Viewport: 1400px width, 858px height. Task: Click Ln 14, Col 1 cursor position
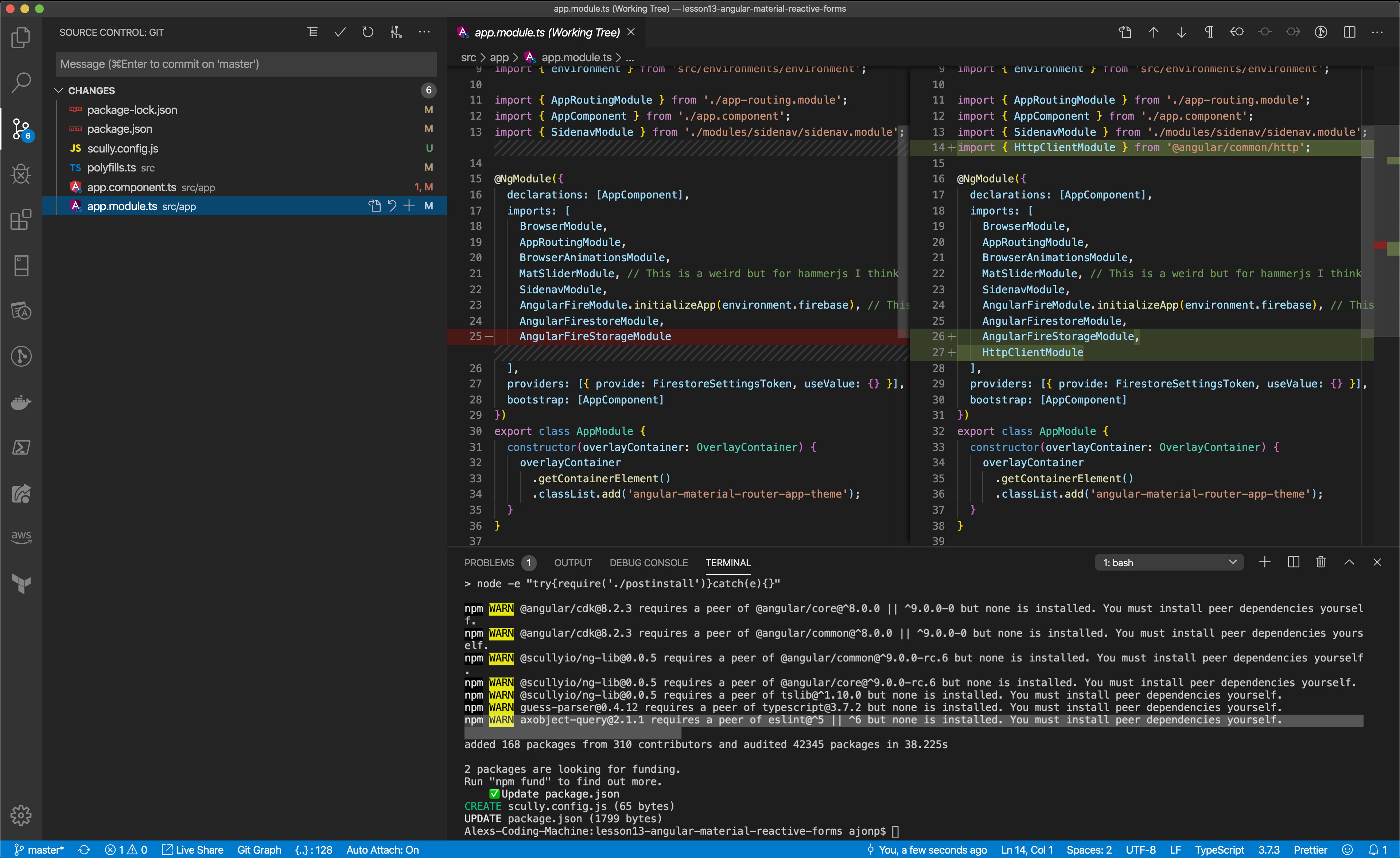(1026, 850)
